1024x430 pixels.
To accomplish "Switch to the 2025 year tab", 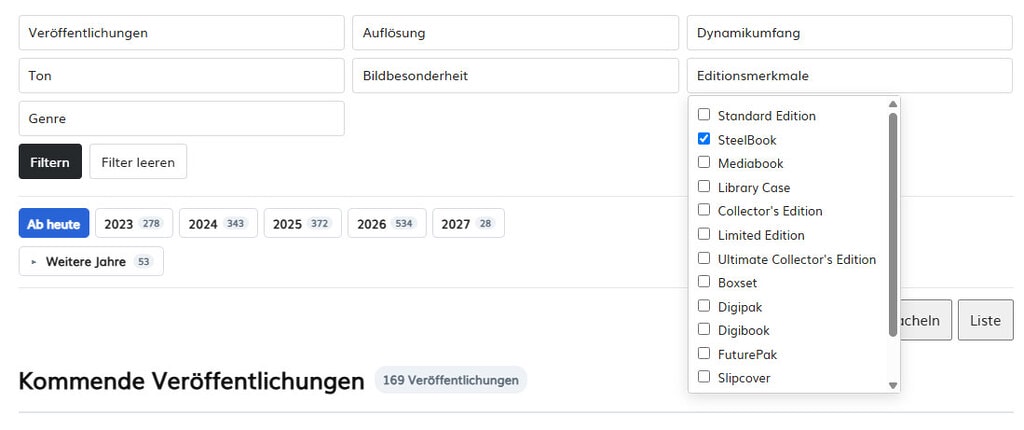I will point(302,223).
